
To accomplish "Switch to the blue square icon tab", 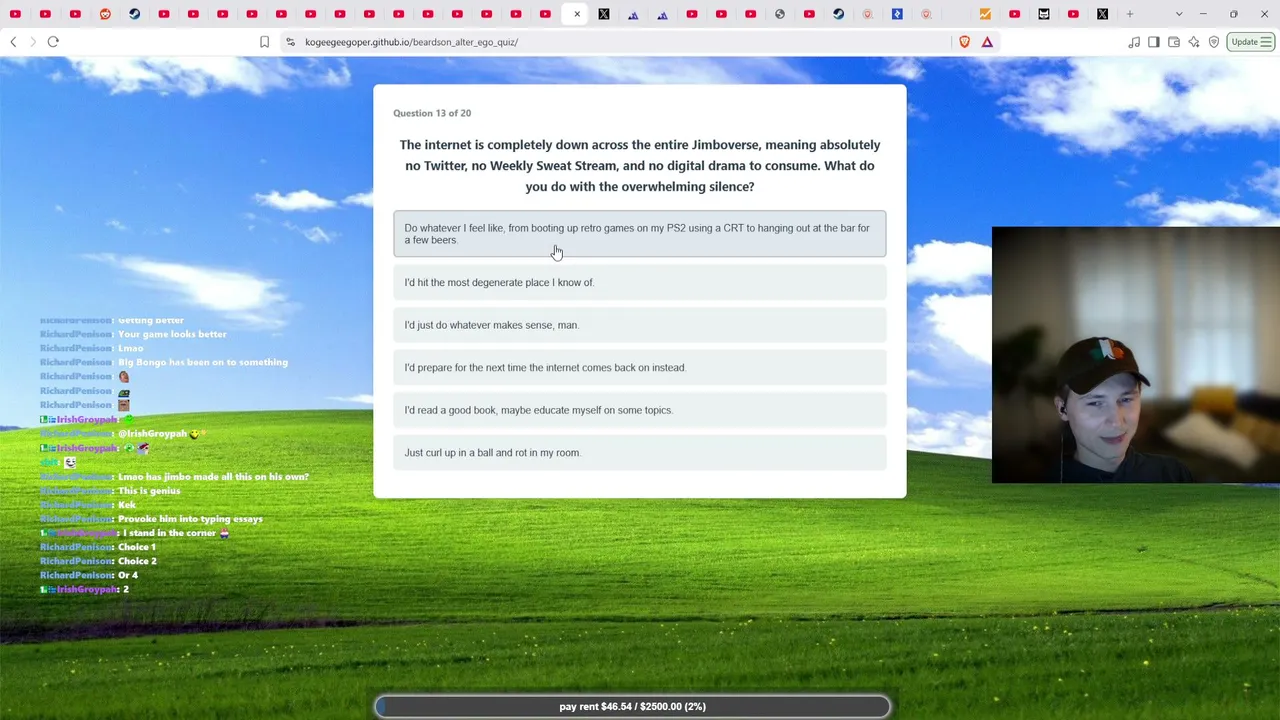I will [897, 14].
